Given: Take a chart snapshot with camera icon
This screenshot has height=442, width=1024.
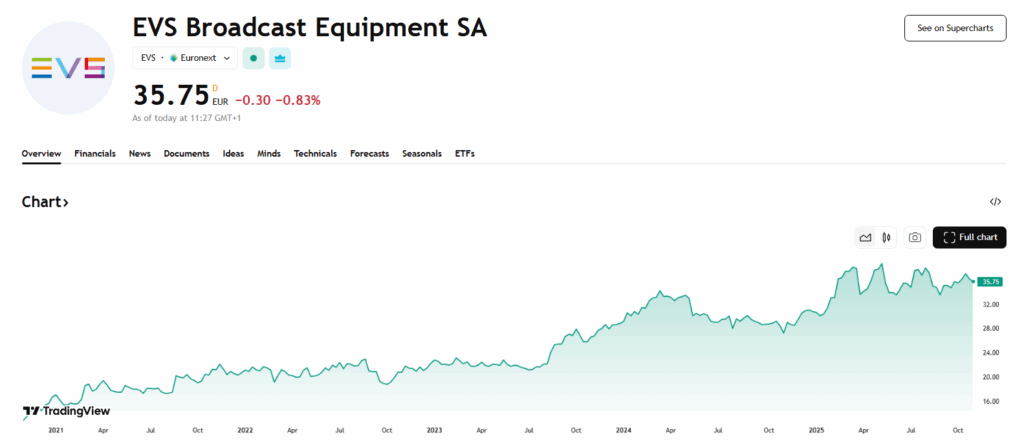Looking at the screenshot, I should point(914,238).
